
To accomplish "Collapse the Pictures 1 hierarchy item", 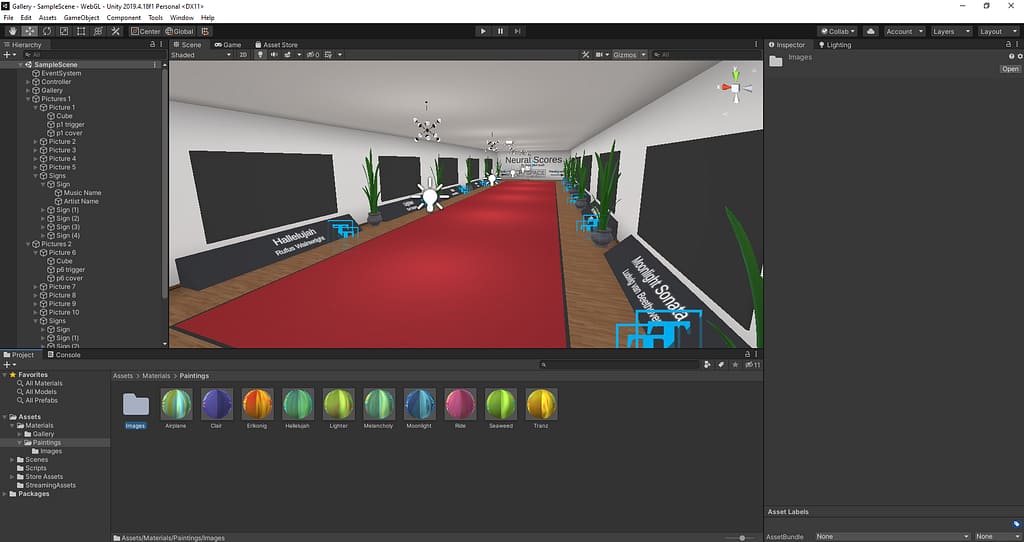I will [x=28, y=99].
